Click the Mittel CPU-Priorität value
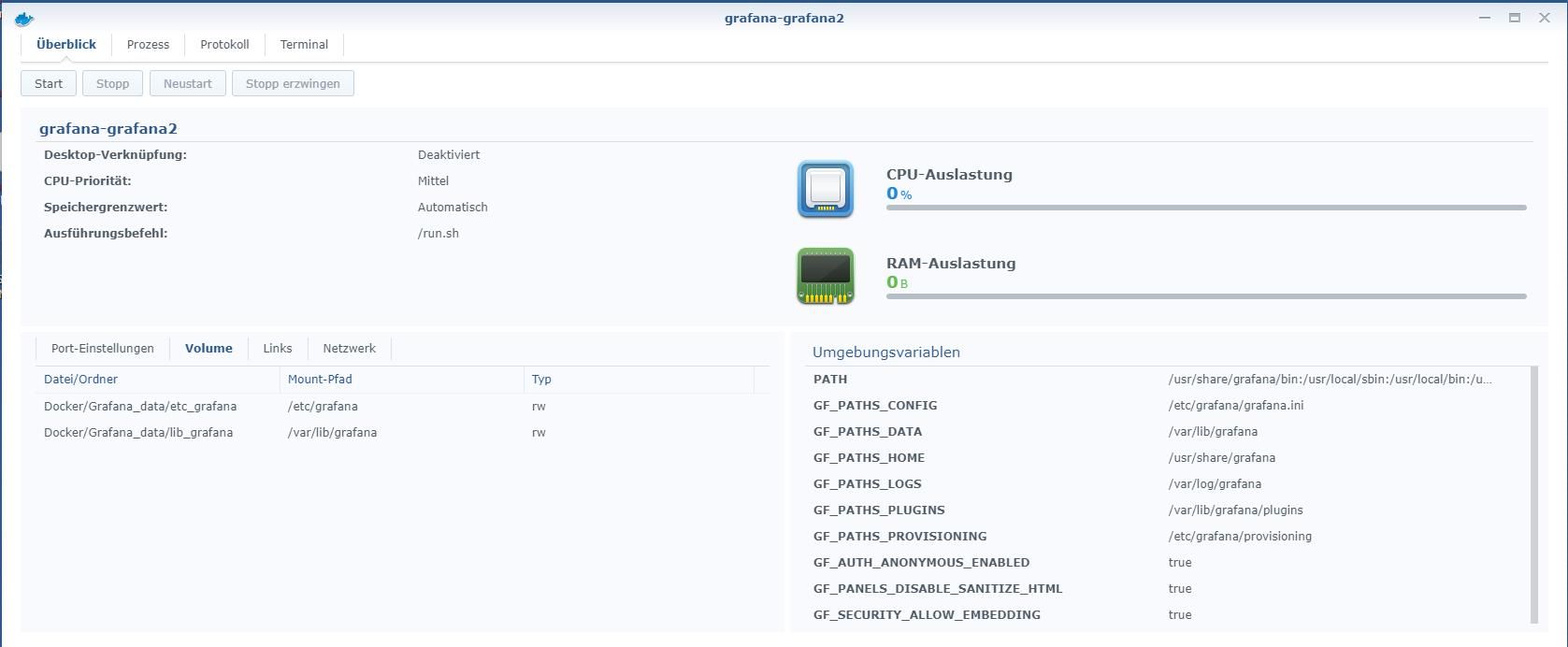This screenshot has height=647, width=1568. click(x=433, y=180)
